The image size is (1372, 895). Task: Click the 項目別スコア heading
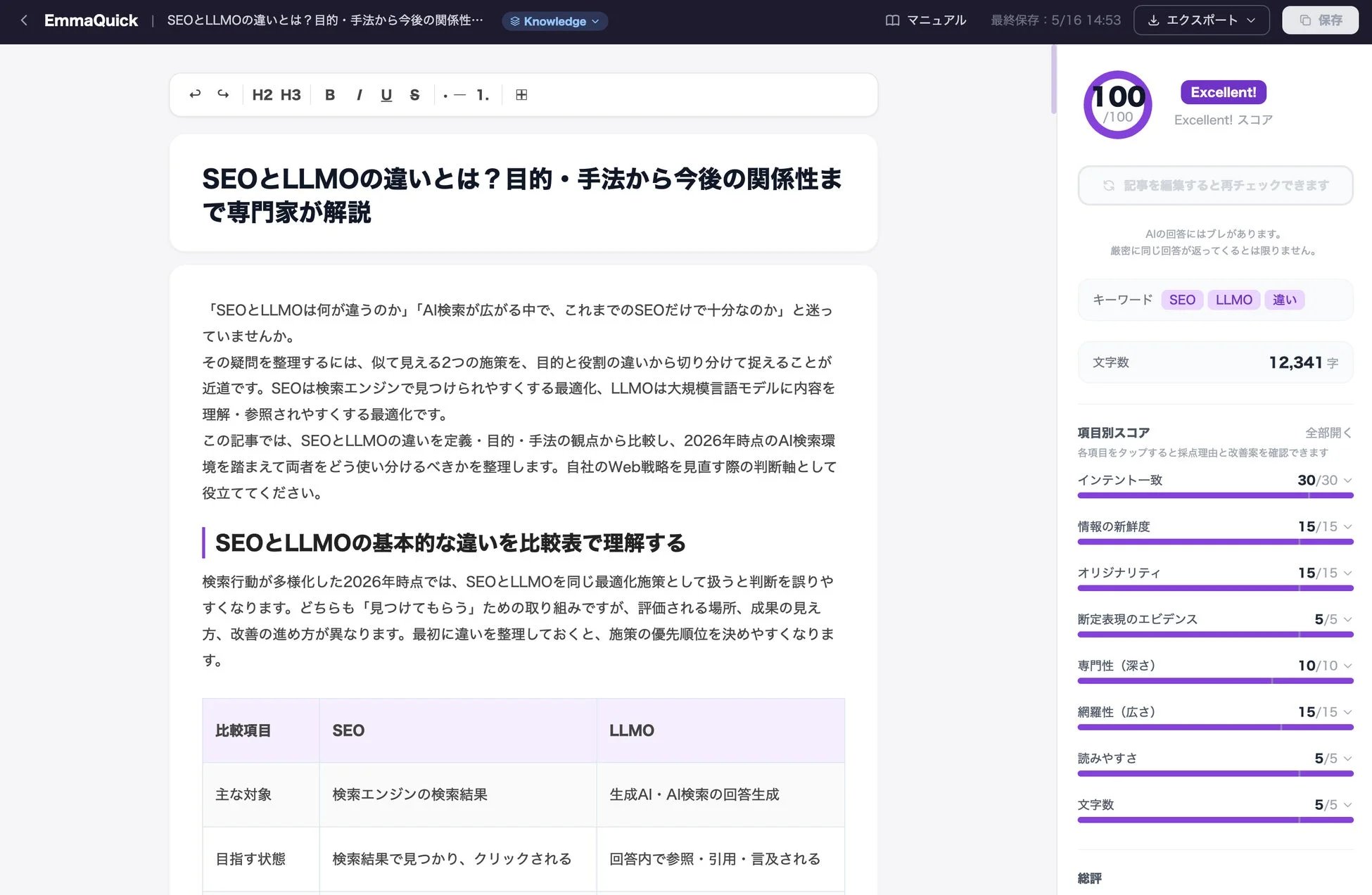tap(1113, 433)
